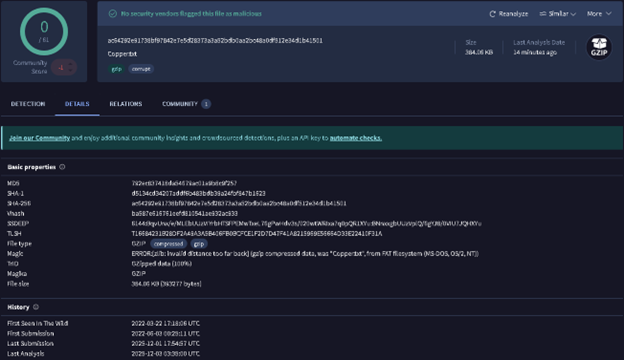Select the SHA-256 hash in the header card
624x360 pixels.
[215, 41]
